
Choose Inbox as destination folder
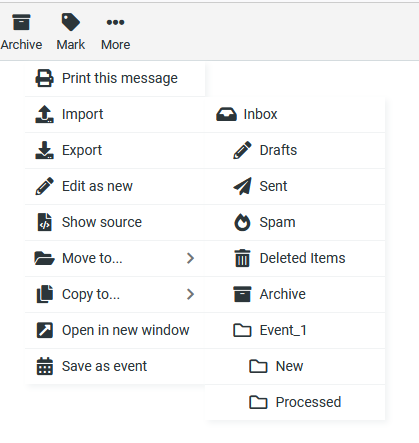pyautogui.click(x=295, y=114)
